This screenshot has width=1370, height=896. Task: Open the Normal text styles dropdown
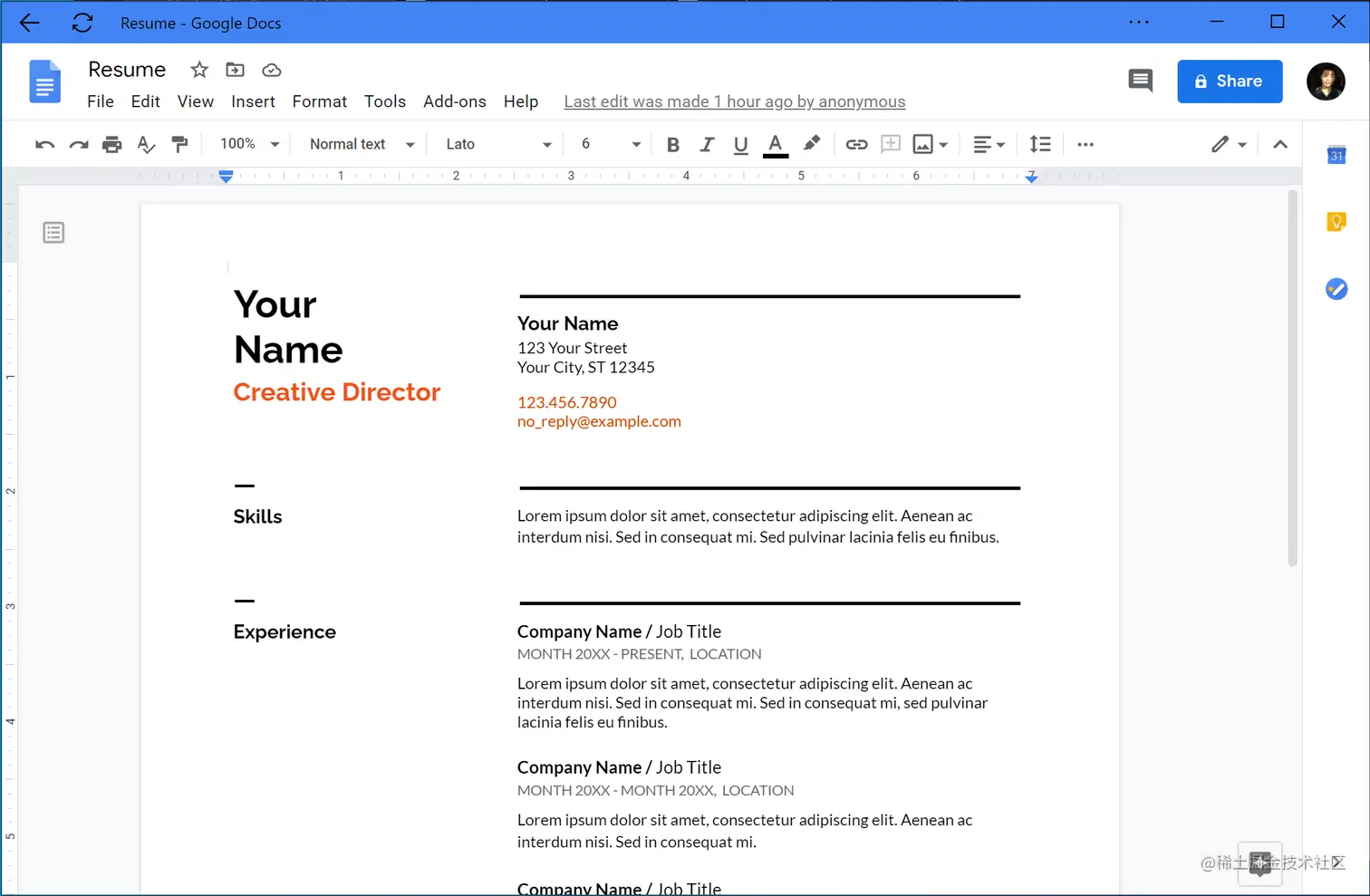(x=362, y=144)
